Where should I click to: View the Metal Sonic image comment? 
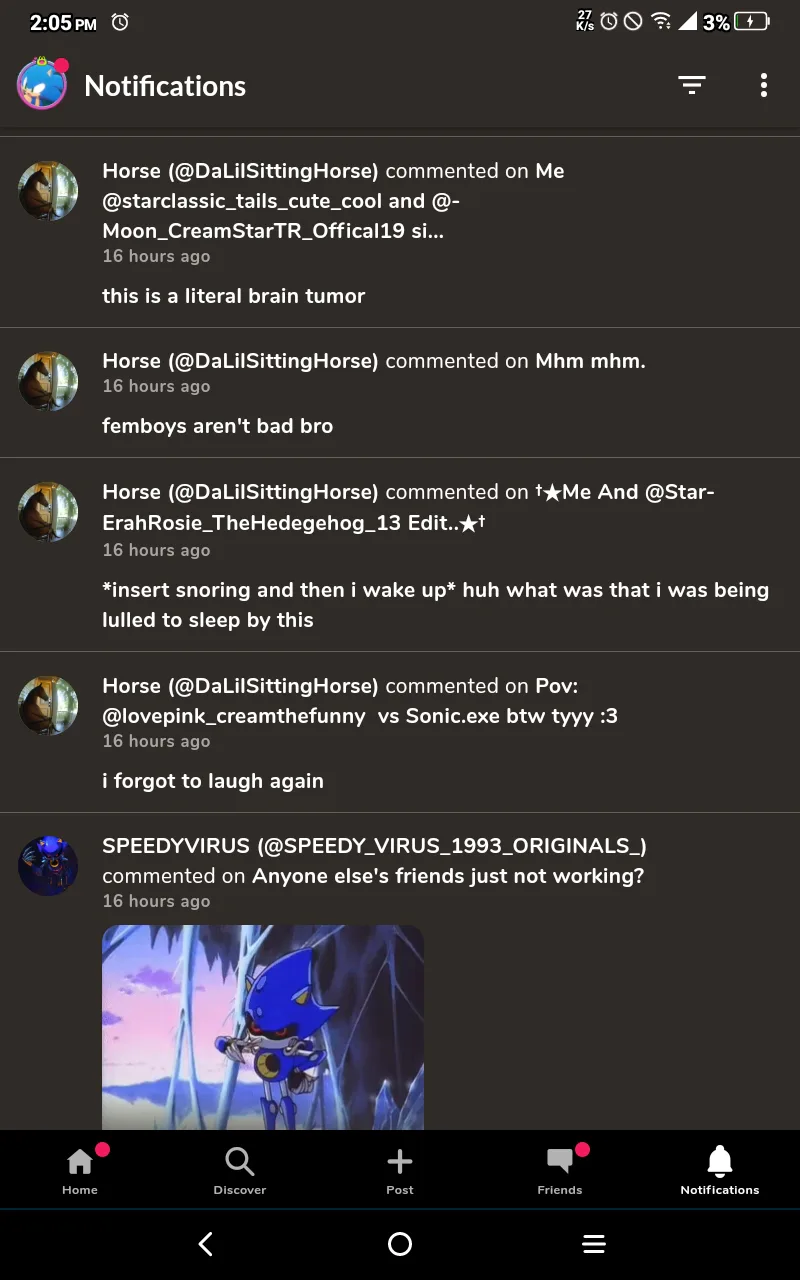click(x=263, y=1027)
